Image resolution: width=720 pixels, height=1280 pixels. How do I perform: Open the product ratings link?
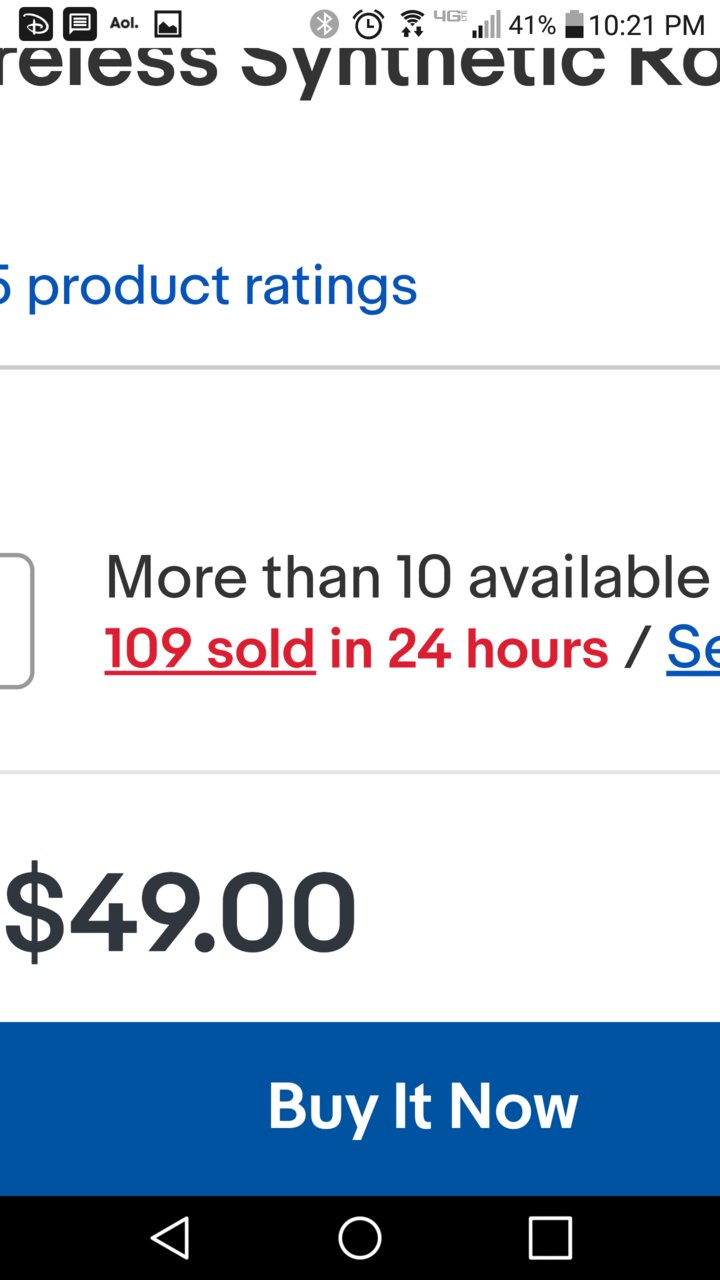(208, 286)
